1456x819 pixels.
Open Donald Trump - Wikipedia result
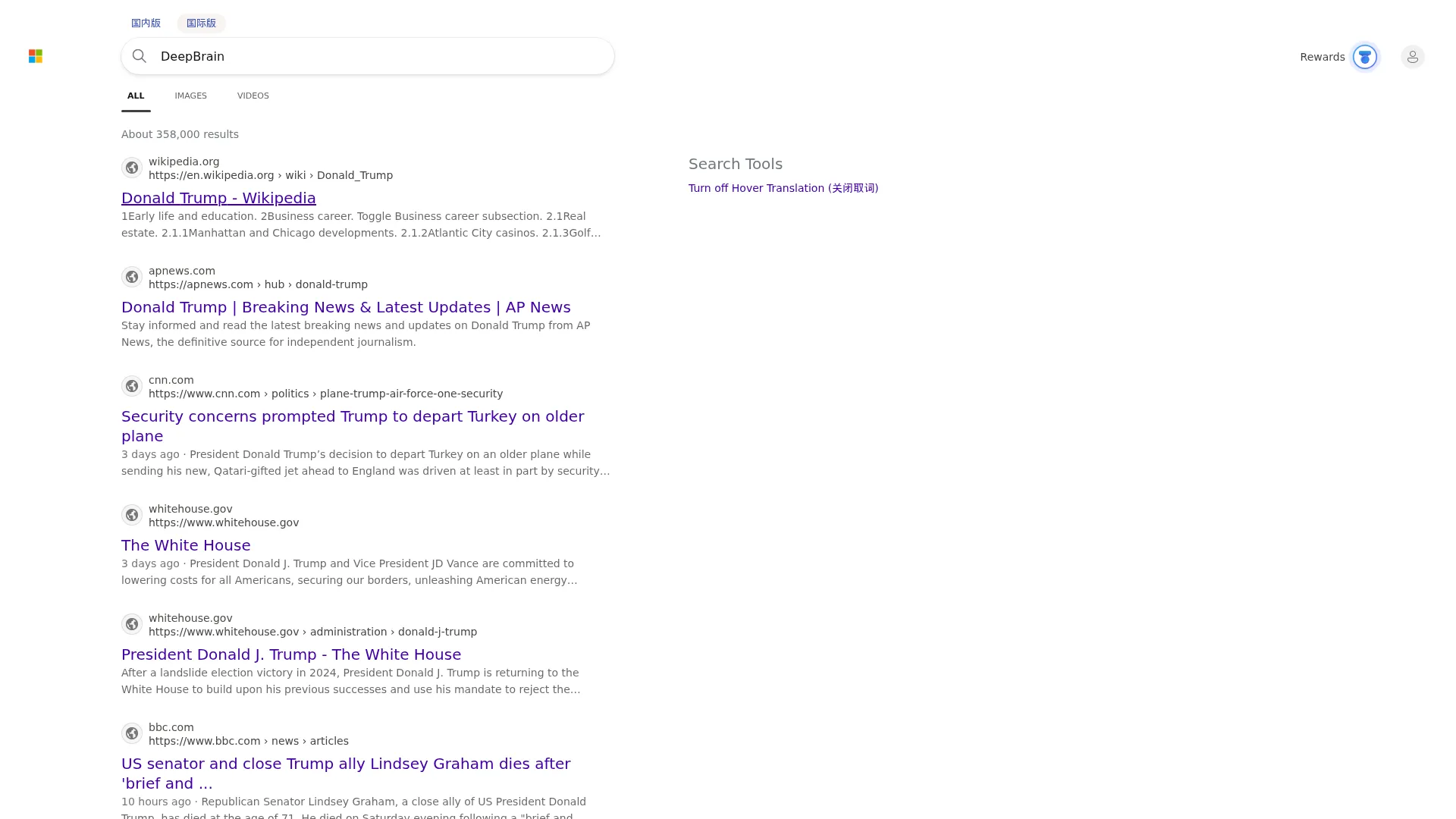[x=218, y=198]
